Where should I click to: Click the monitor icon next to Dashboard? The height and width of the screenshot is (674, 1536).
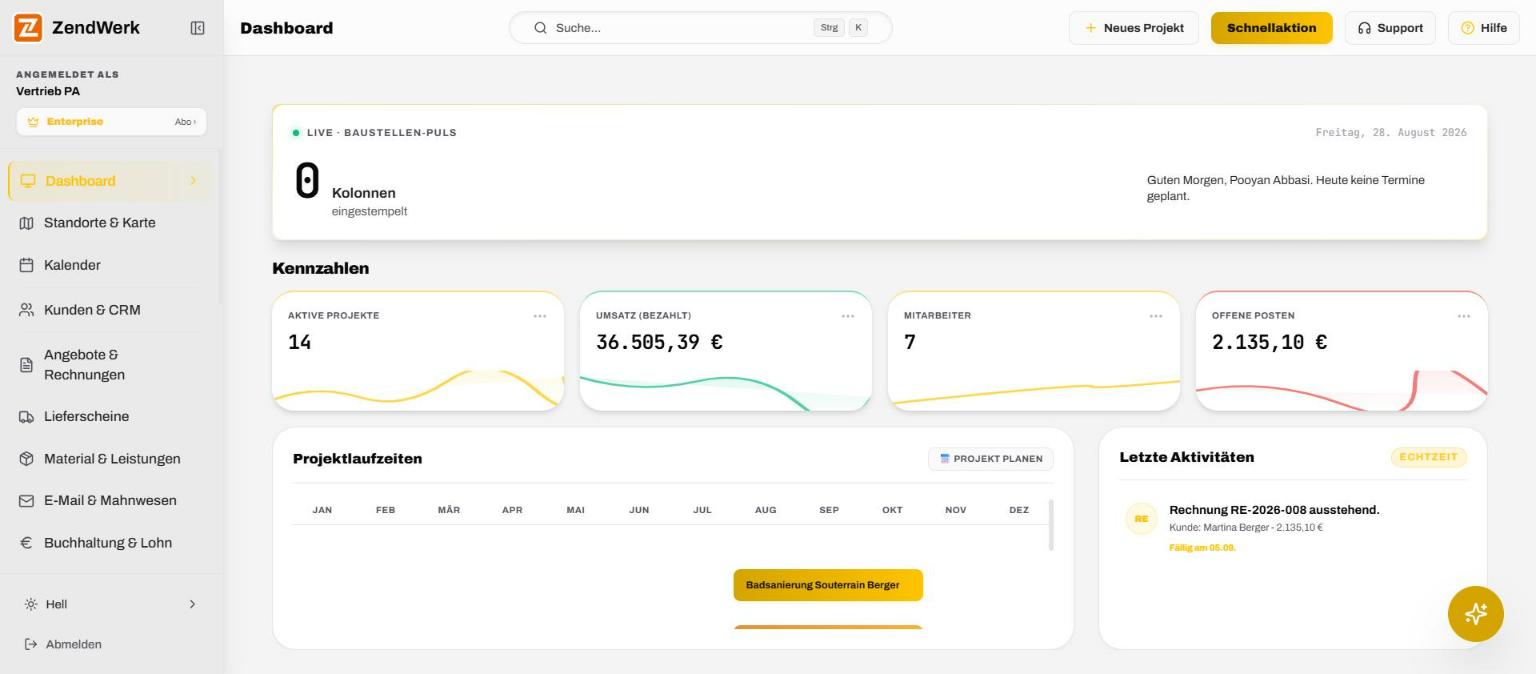pos(28,181)
